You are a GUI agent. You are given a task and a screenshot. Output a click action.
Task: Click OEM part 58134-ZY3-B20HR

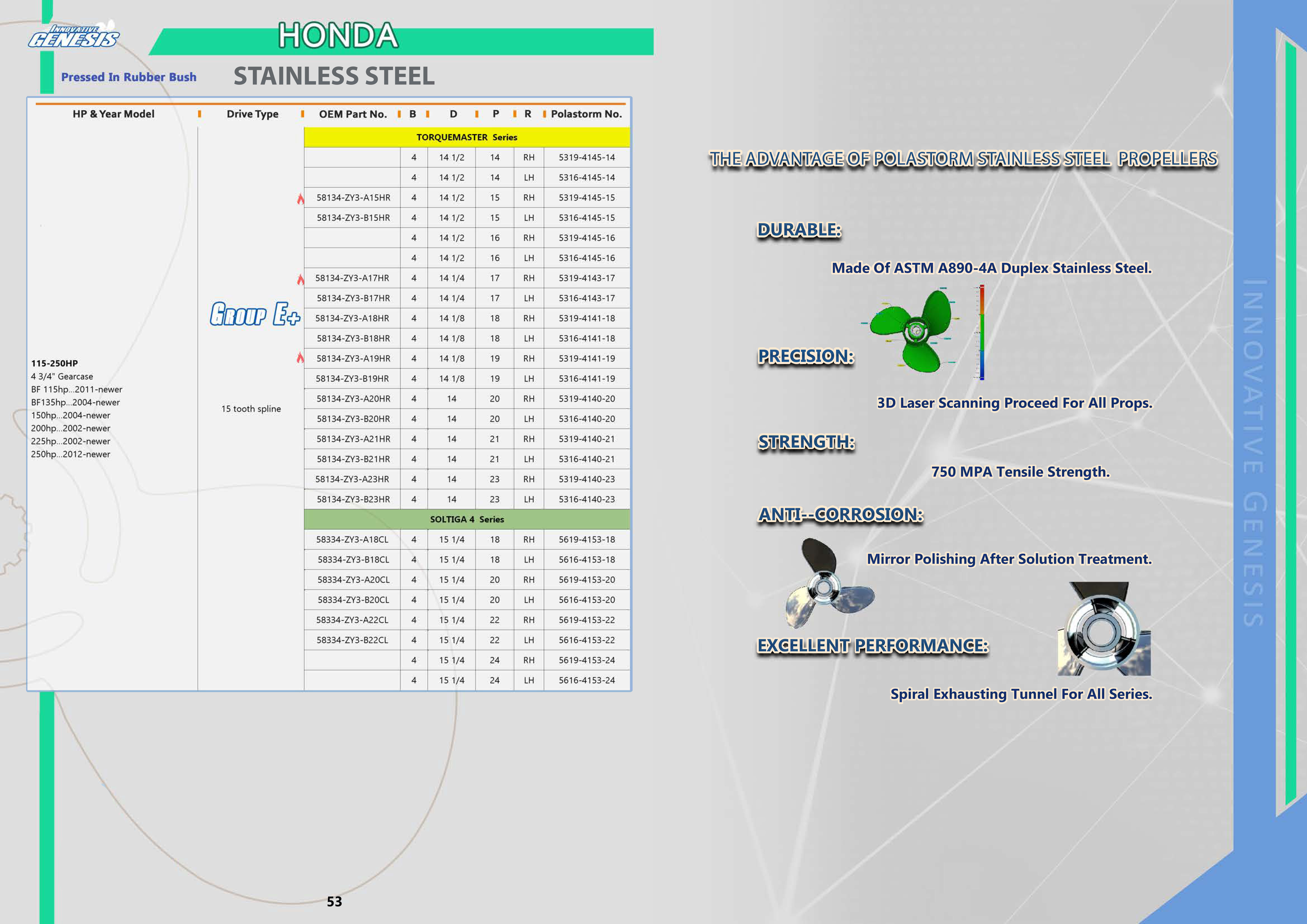click(x=353, y=419)
